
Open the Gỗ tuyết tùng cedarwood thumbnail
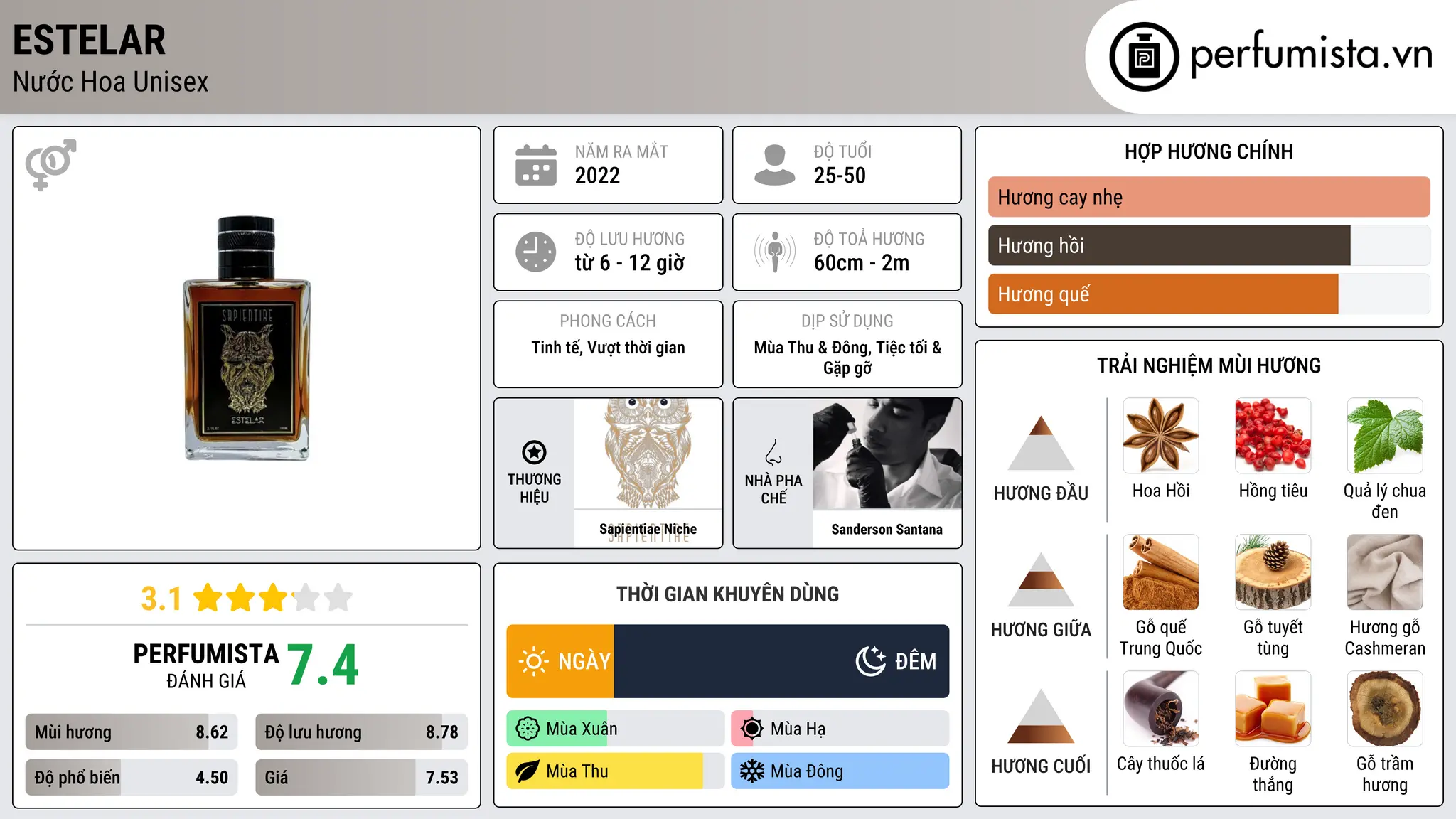[1273, 572]
